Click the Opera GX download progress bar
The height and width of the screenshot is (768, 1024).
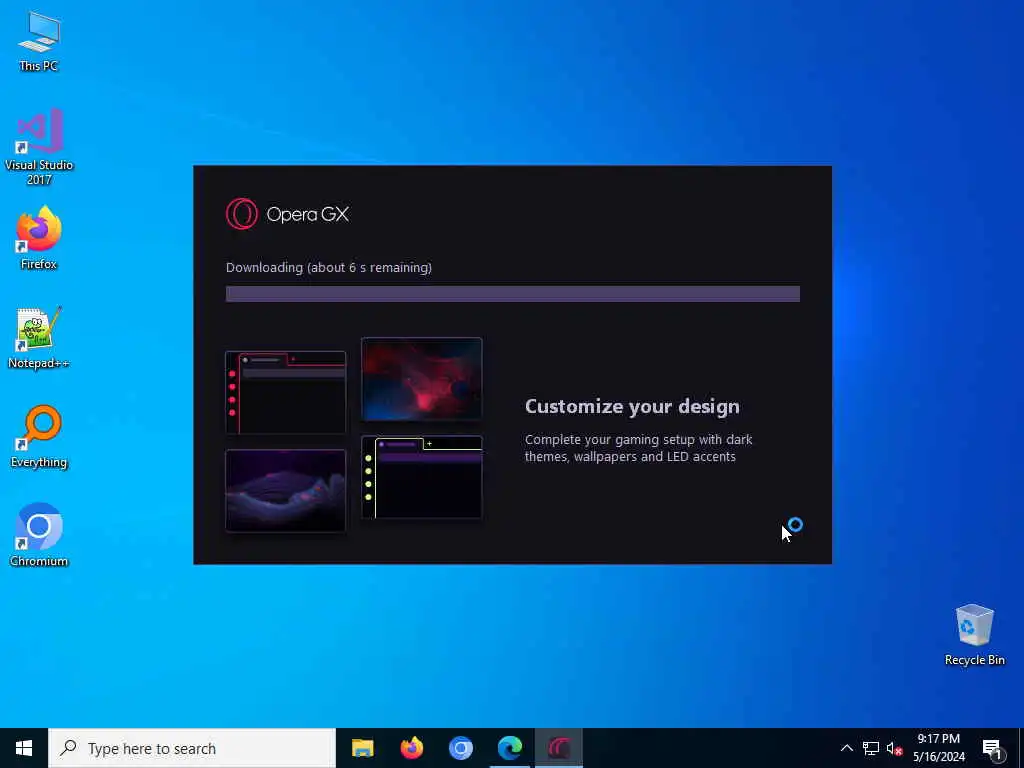click(513, 294)
